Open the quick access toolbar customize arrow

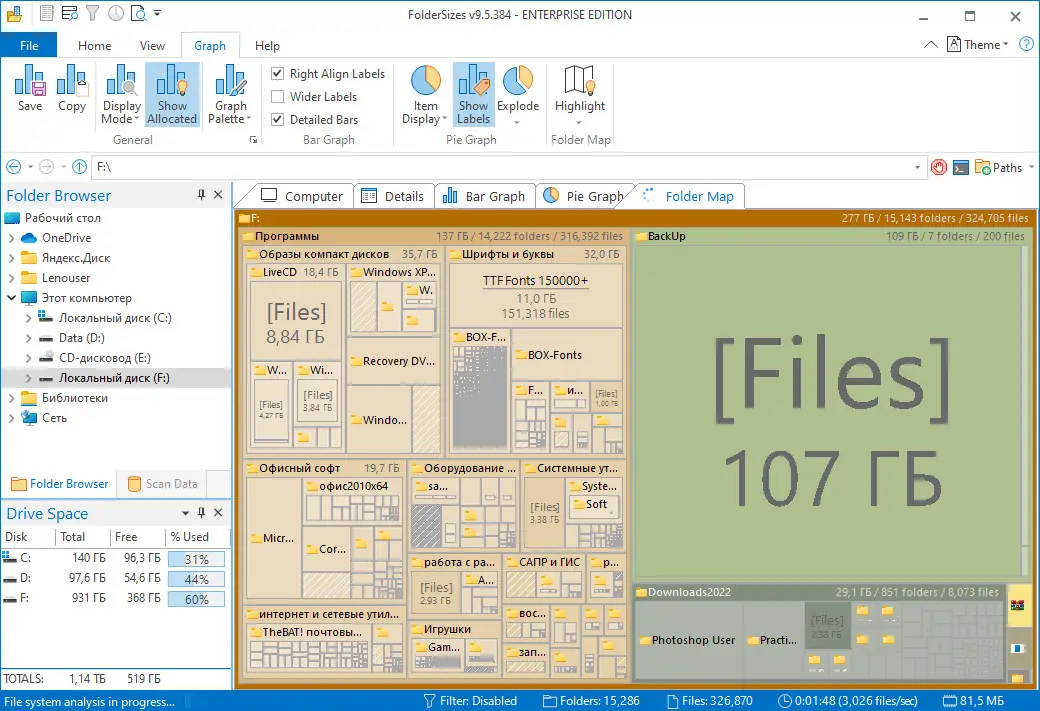click(x=157, y=13)
